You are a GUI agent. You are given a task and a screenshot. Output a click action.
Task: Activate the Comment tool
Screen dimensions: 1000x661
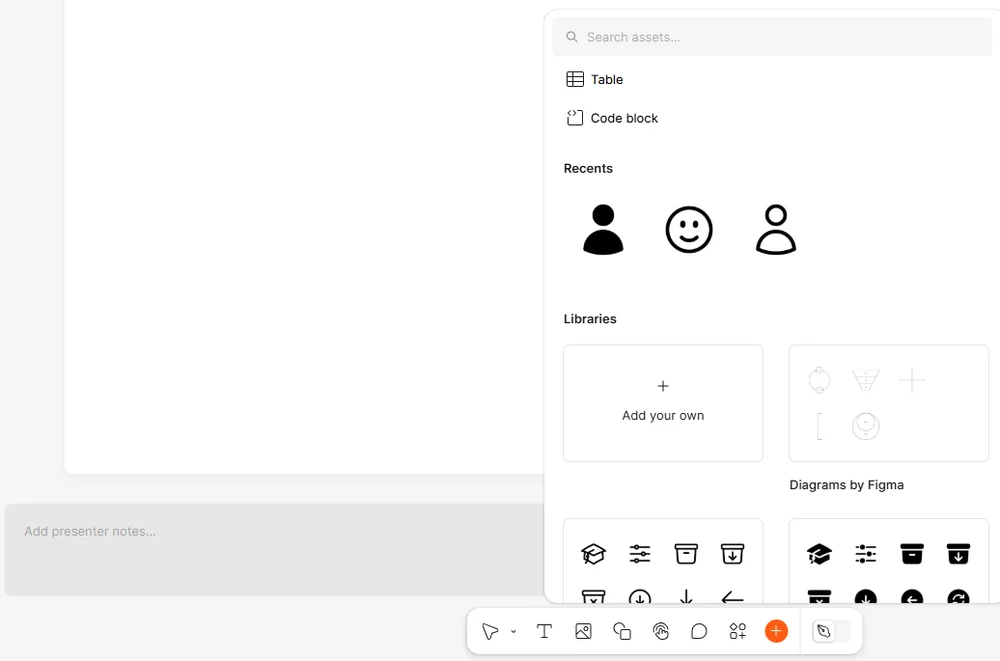(x=699, y=632)
